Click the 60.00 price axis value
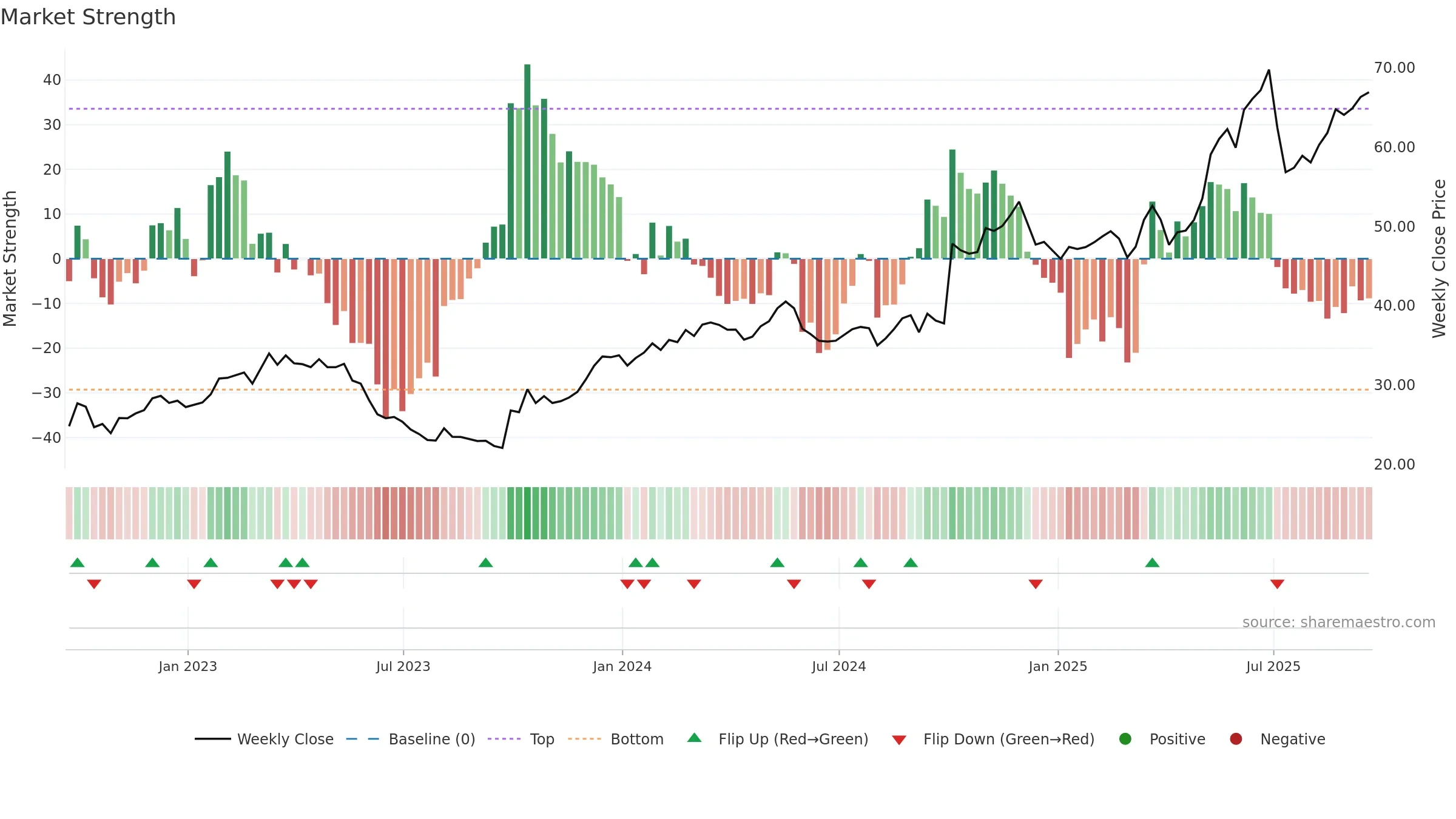1456x819 pixels. 1395,147
